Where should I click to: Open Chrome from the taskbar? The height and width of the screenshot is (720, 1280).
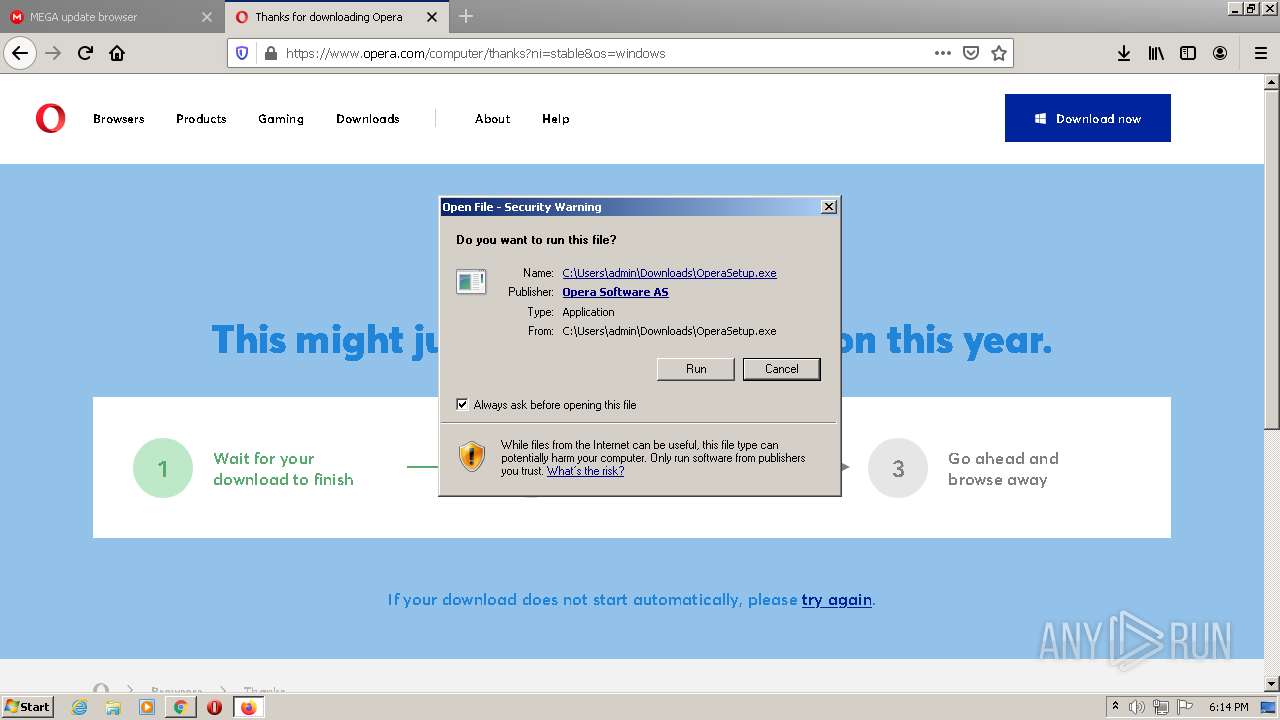pyautogui.click(x=180, y=707)
